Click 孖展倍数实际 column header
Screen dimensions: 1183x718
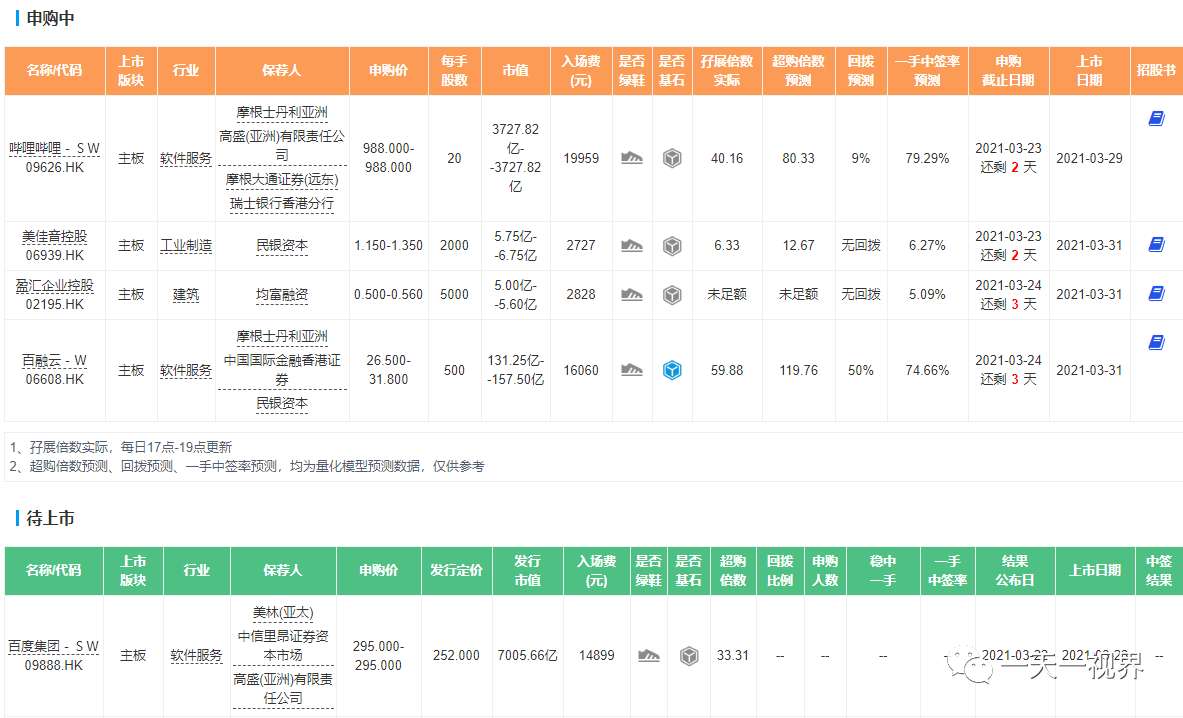click(727, 70)
